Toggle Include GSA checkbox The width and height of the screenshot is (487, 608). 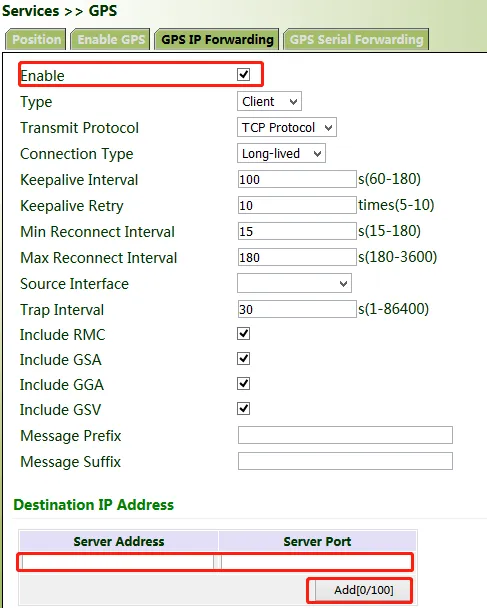pos(244,359)
